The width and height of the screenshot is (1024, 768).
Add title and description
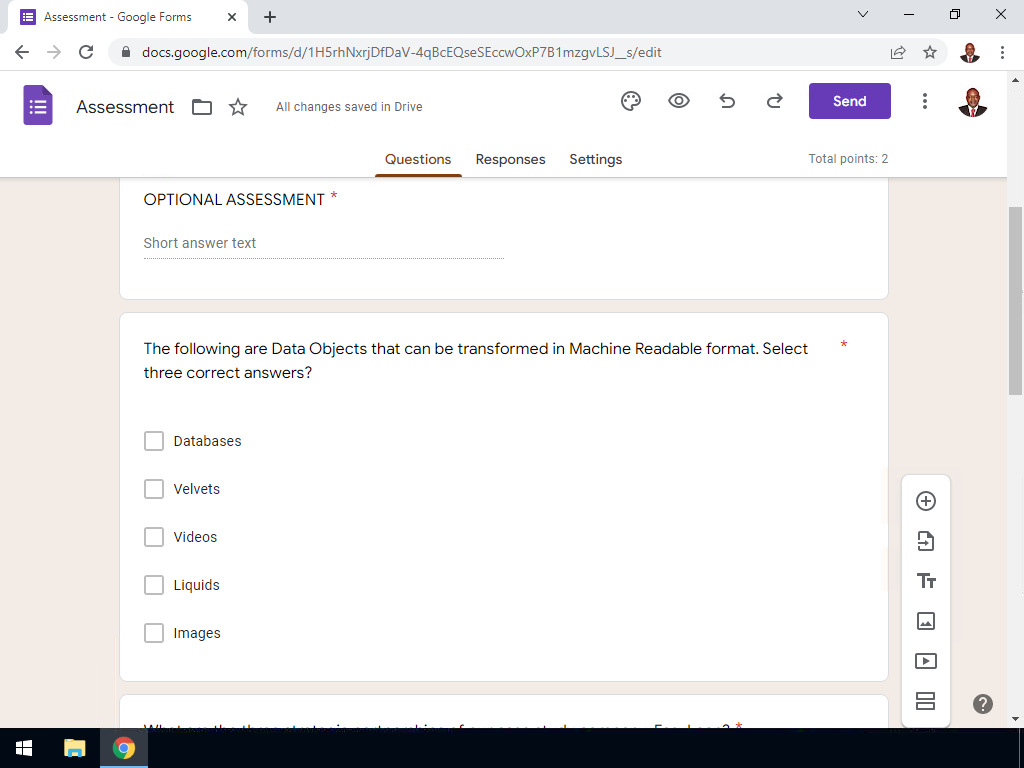click(925, 581)
